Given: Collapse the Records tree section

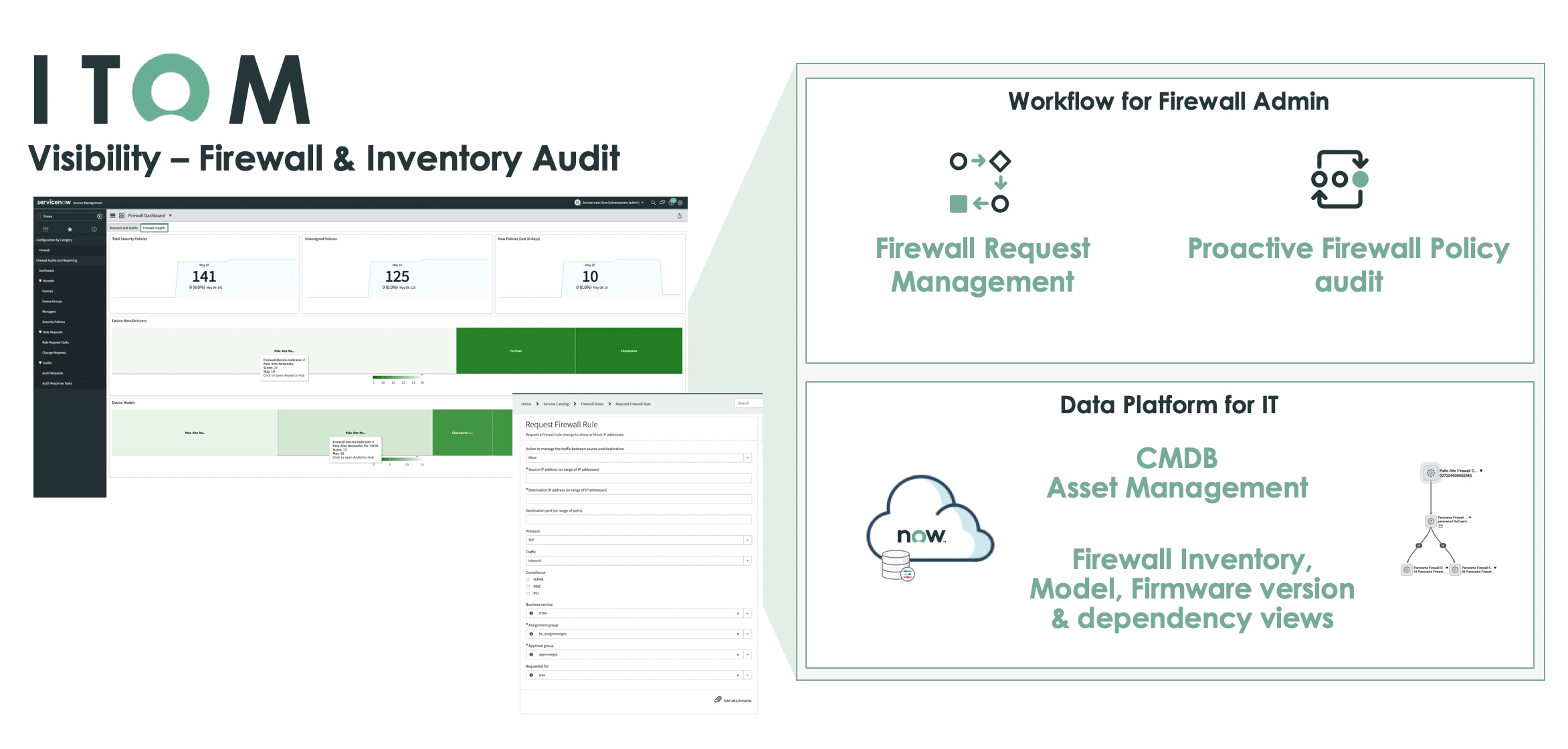Looking at the screenshot, I should point(41,281).
